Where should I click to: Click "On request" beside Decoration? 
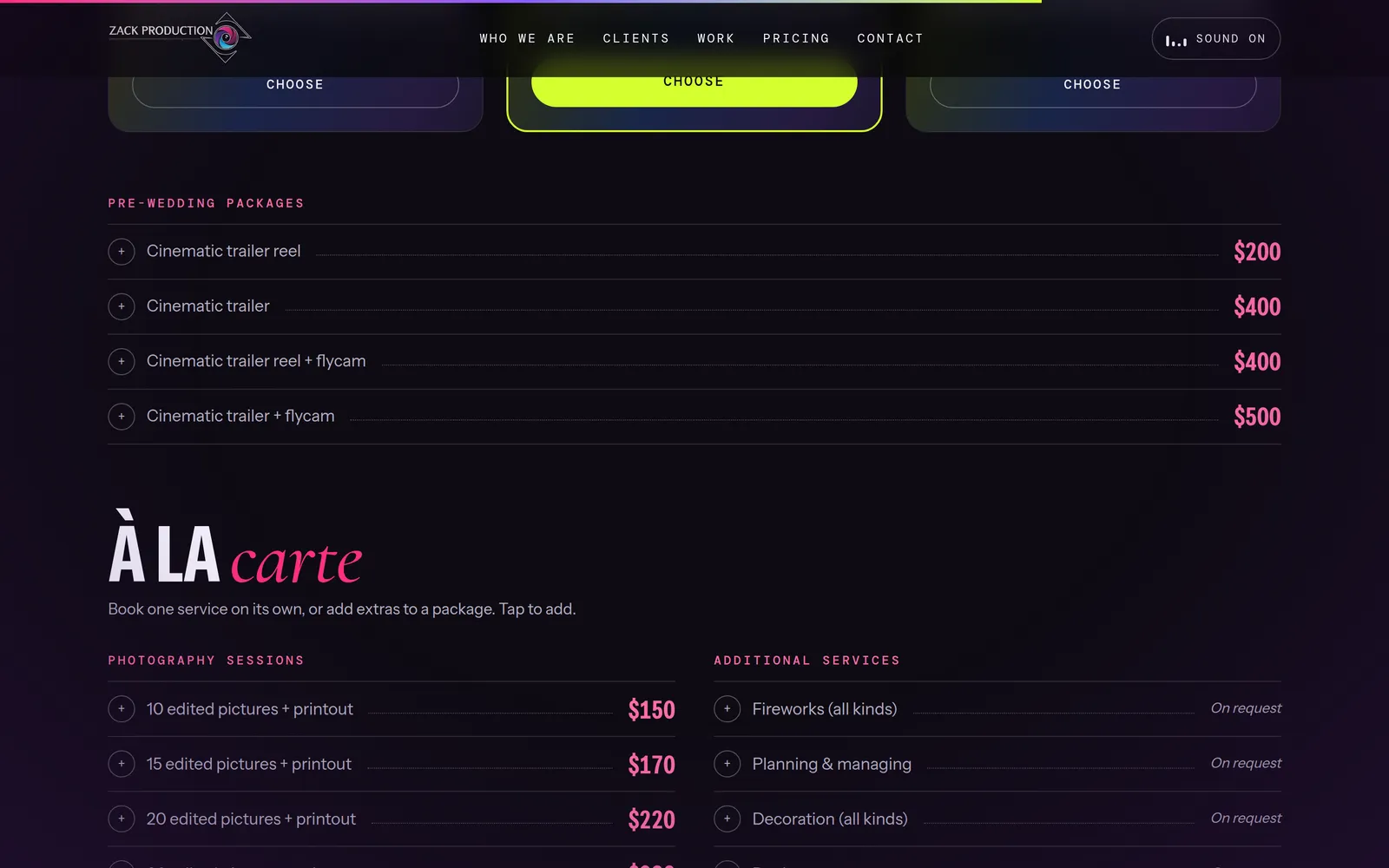click(x=1246, y=818)
